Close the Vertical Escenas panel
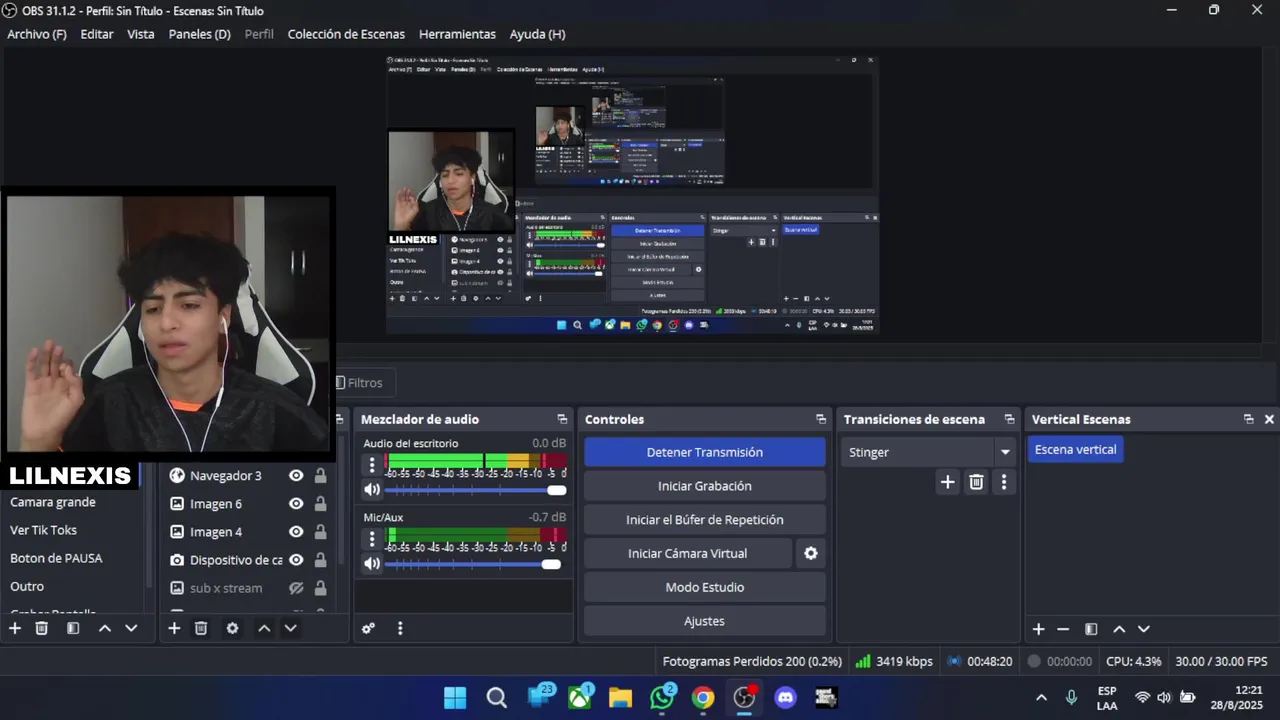1280x720 pixels. 1269,419
